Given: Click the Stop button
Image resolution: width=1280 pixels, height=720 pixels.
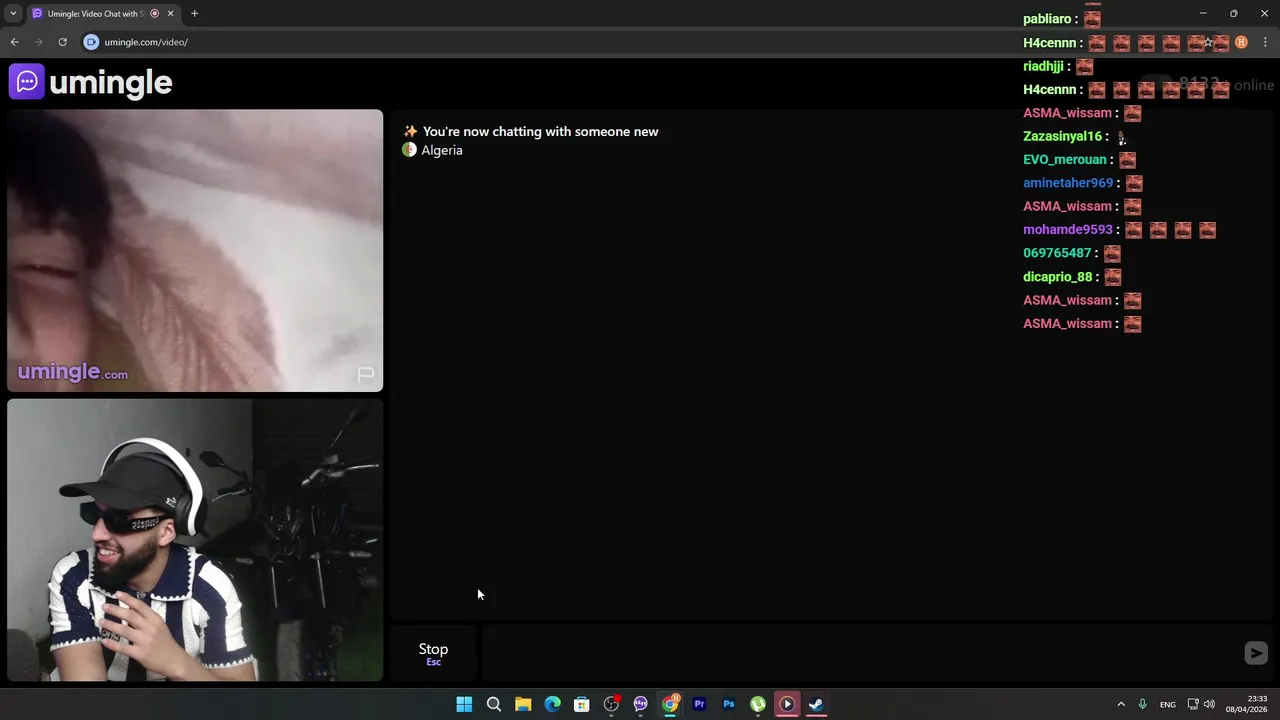Looking at the screenshot, I should 433,653.
